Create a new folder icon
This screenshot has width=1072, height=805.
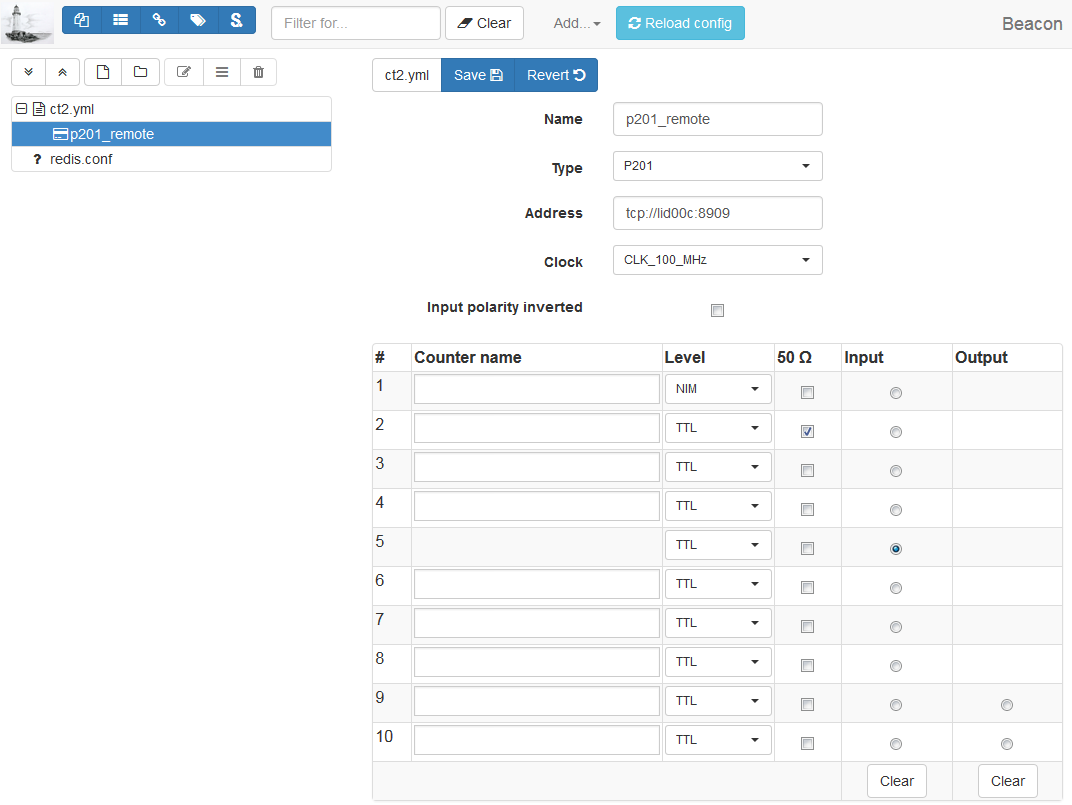pyautogui.click(x=141, y=72)
